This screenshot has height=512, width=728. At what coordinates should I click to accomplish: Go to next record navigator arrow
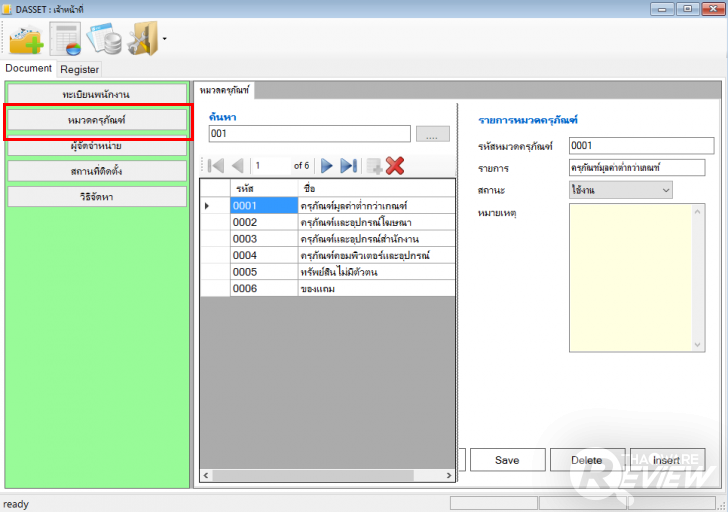pos(327,166)
